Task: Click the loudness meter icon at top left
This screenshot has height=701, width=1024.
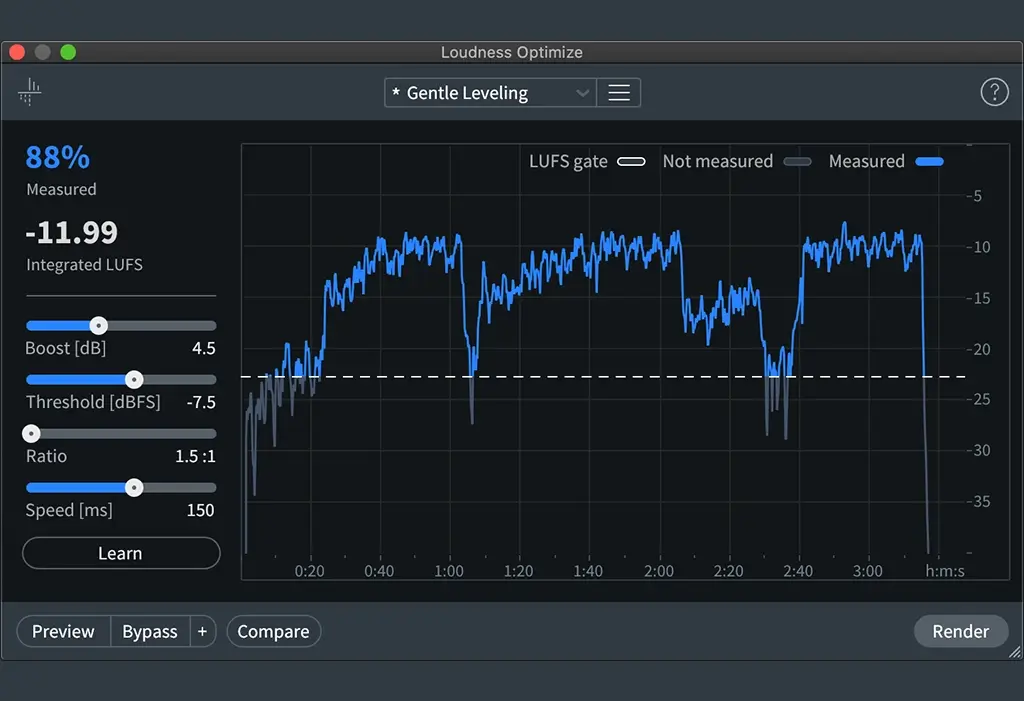Action: pos(29,91)
